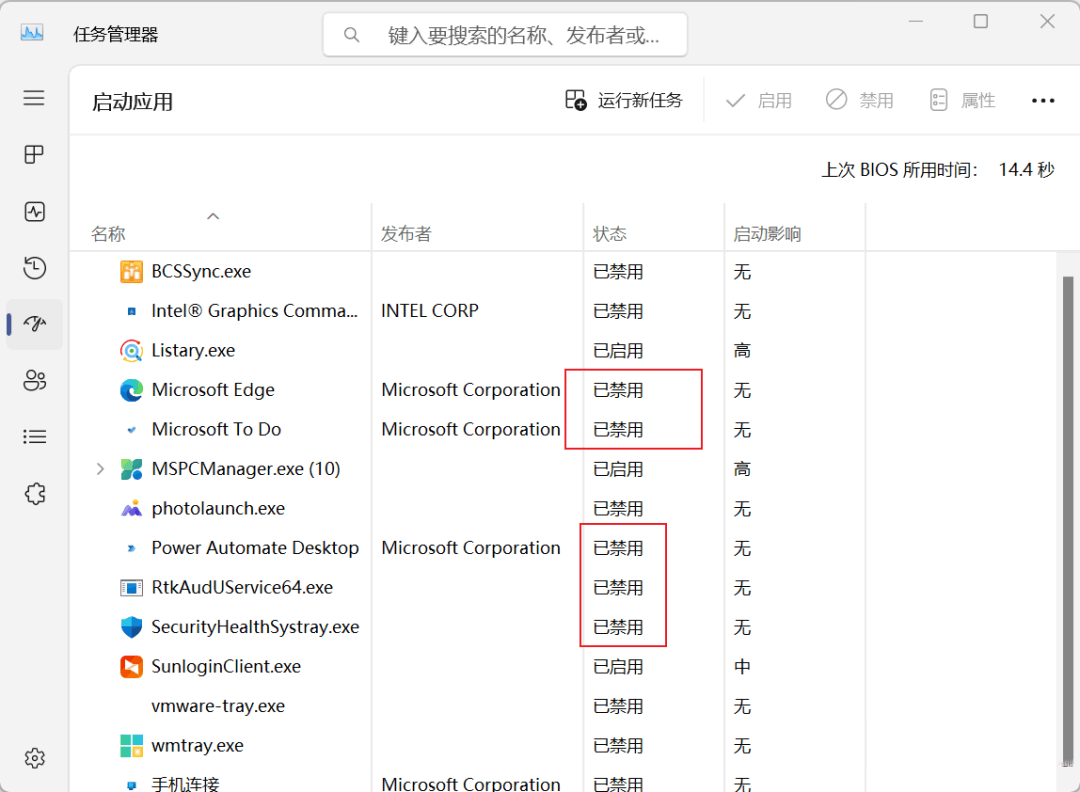The image size is (1080, 792).
Task: Click the 启动应用 page title
Action: (132, 102)
